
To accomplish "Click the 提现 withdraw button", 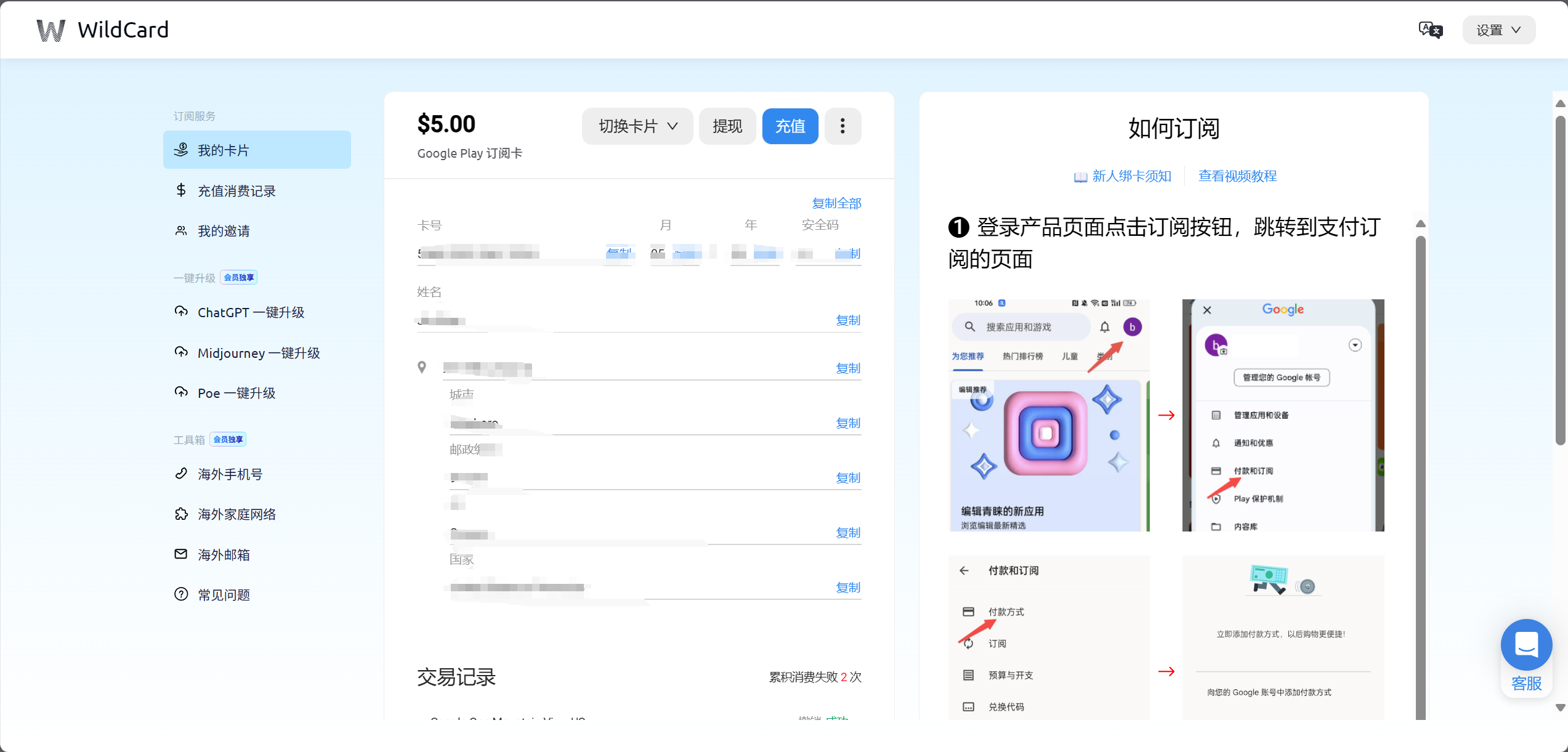I will (x=727, y=126).
